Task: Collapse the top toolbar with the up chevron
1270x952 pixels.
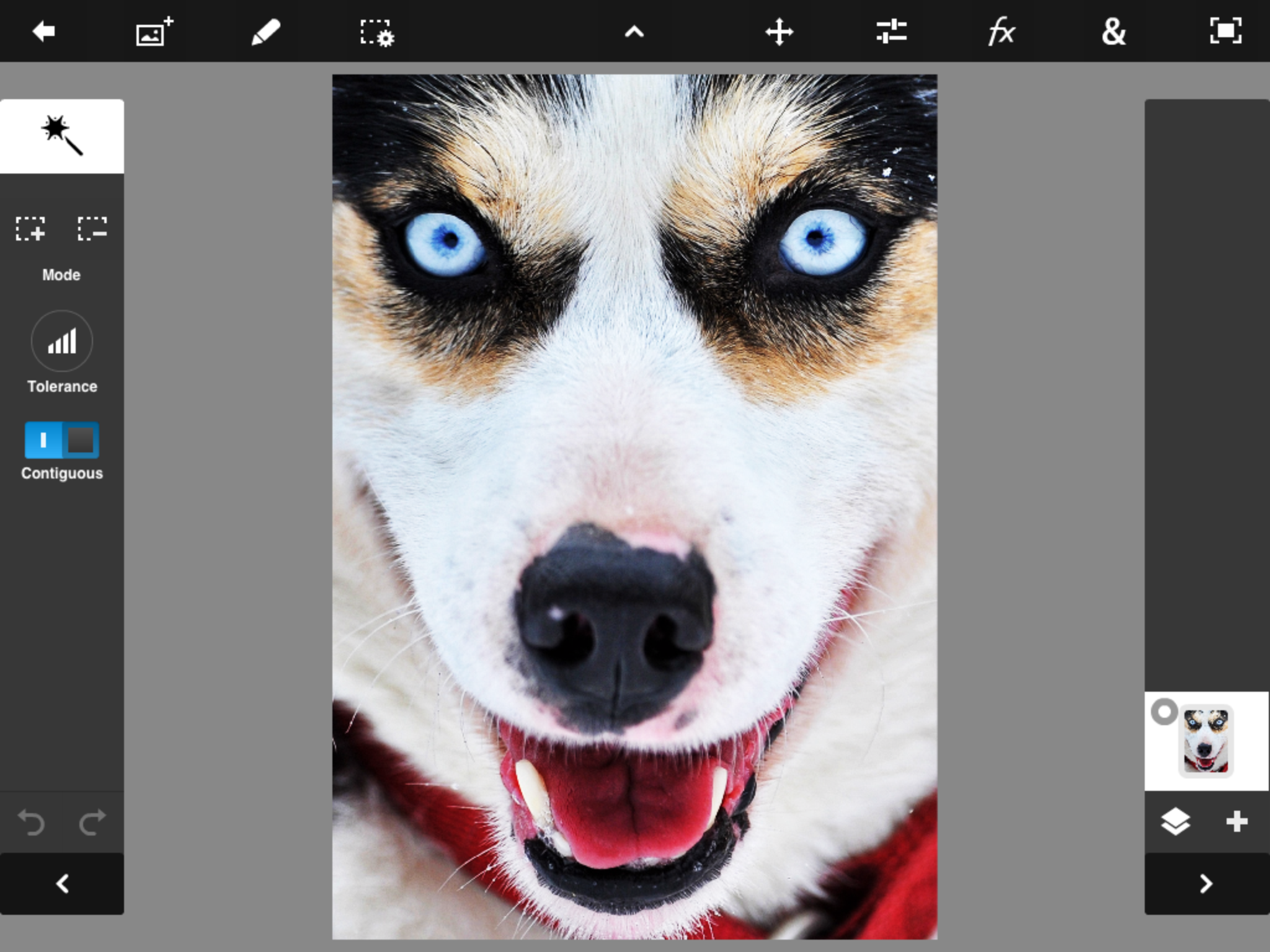Action: click(634, 32)
